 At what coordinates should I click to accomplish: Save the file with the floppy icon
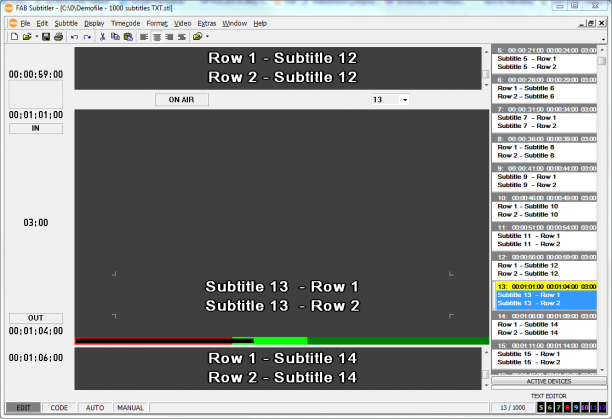tap(46, 37)
